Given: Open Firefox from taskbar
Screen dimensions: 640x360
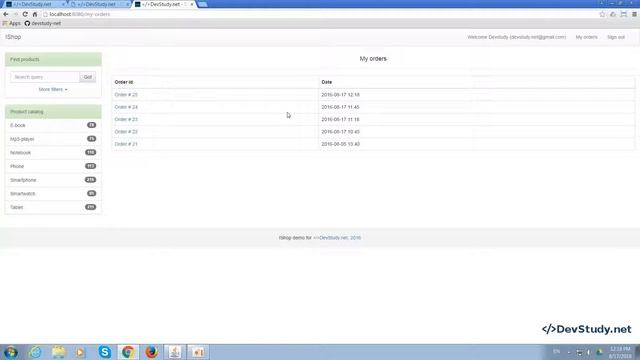Looking at the screenshot, I should pyautogui.click(x=151, y=352).
